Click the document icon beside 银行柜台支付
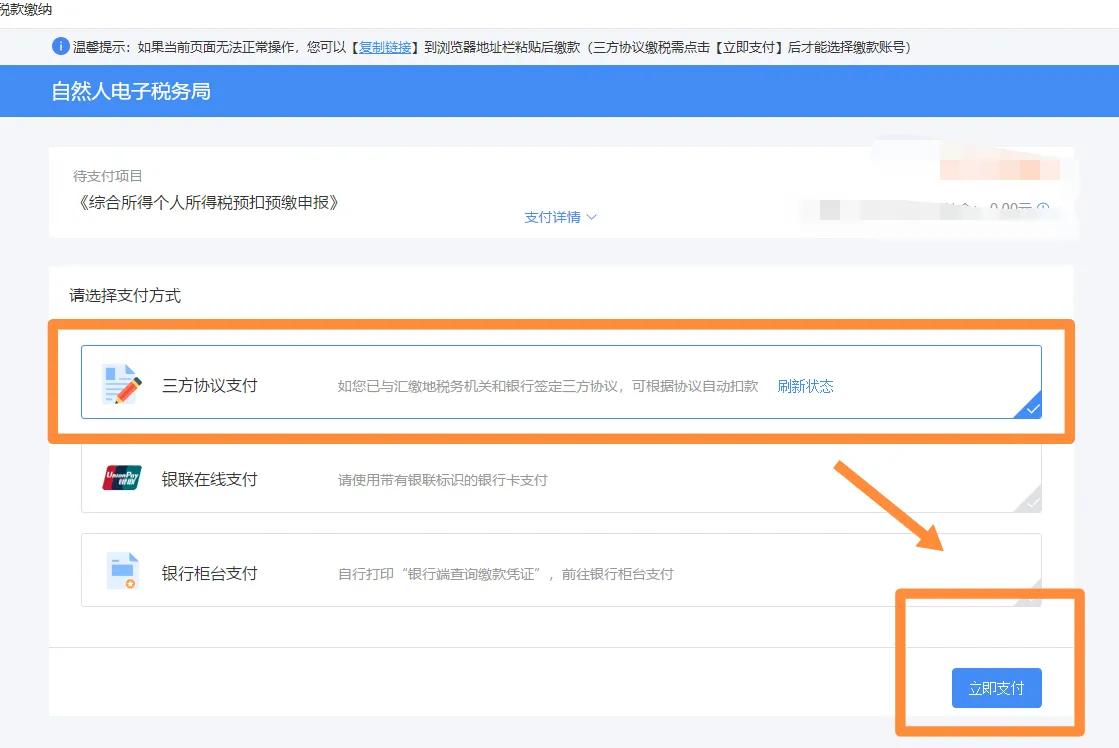 (x=120, y=570)
